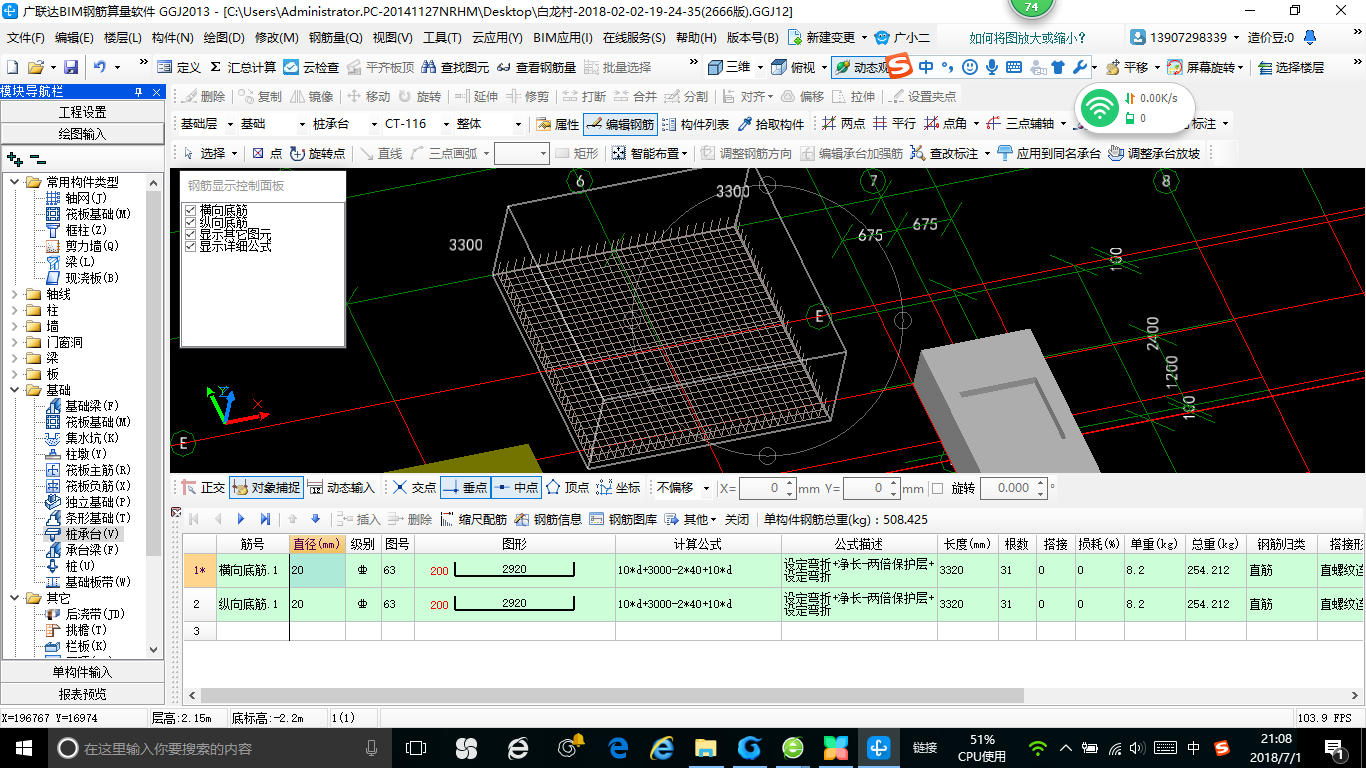Viewport: 1366px width, 768px height.
Task: Select the 平行 parallel axis tool
Action: coord(895,124)
